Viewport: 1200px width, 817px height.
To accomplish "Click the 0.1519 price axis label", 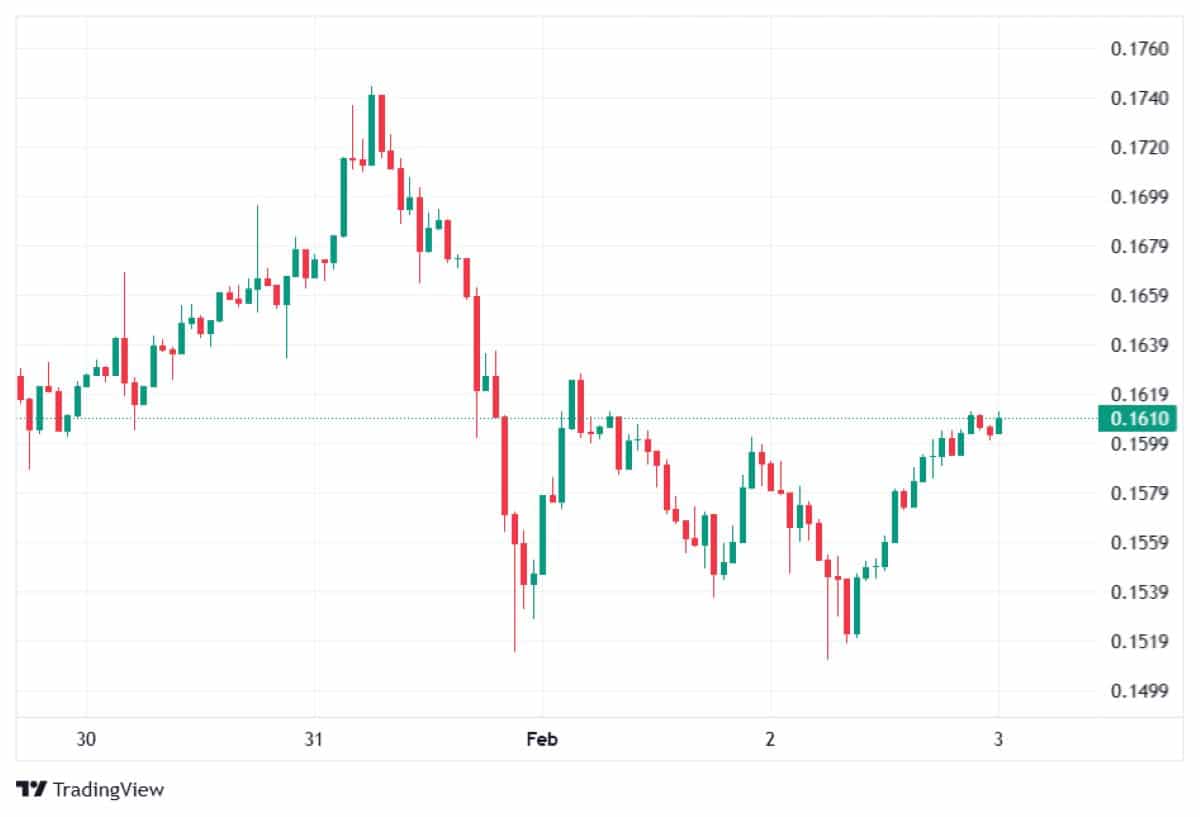I will point(1140,642).
